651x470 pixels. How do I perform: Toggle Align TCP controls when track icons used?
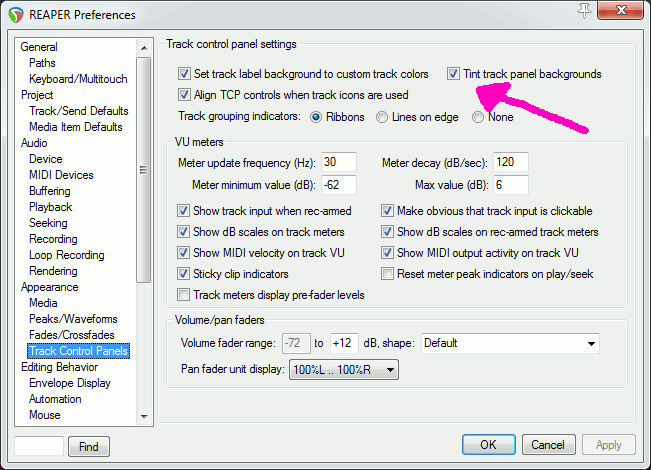tap(184, 95)
